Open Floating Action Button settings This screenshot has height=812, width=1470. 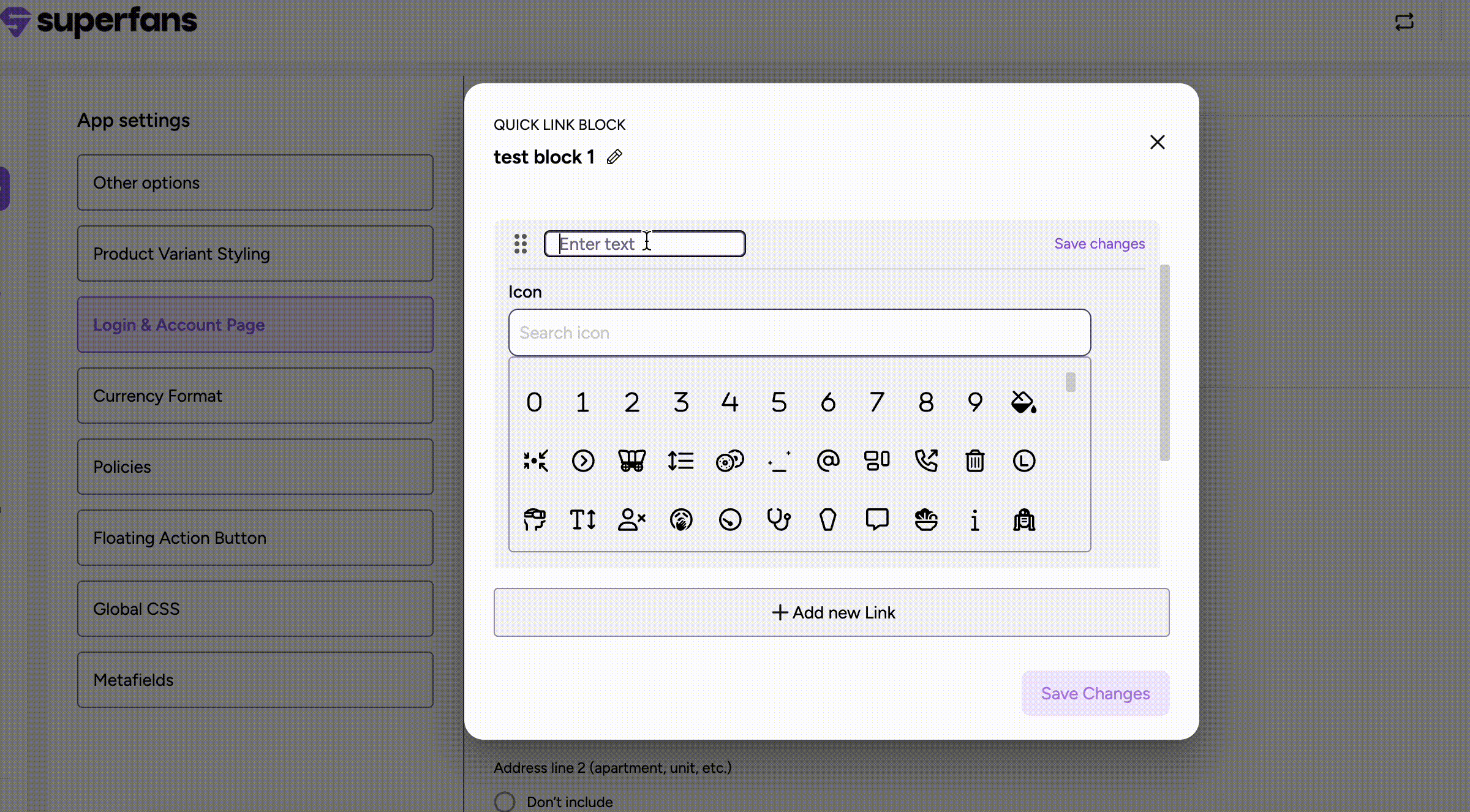tap(255, 538)
